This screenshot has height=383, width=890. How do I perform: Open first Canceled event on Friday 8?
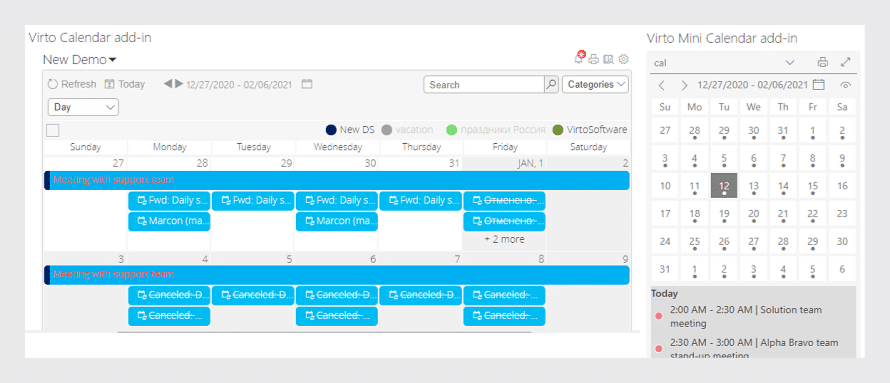(505, 296)
